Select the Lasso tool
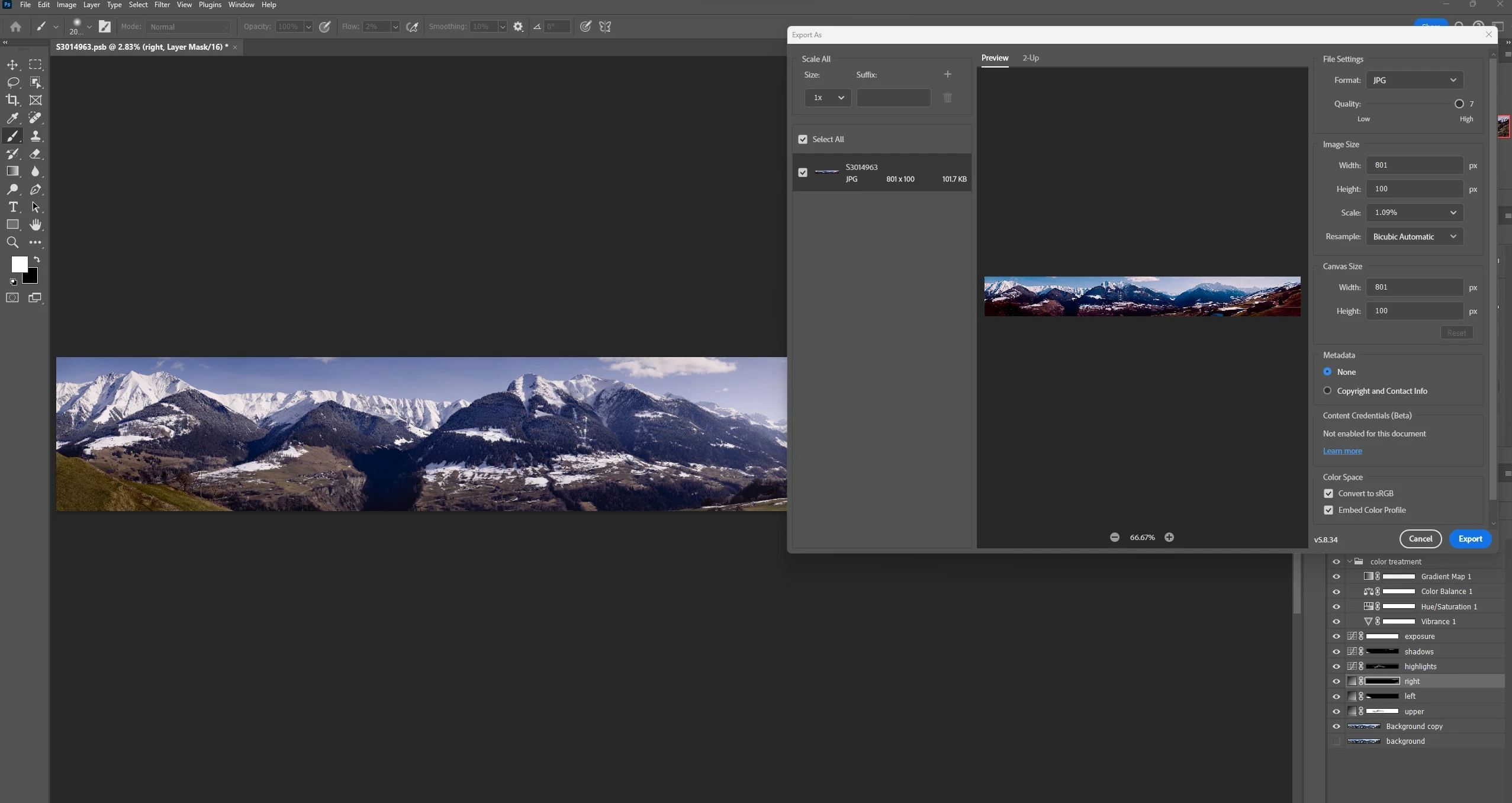This screenshot has height=803, width=1512. pyautogui.click(x=12, y=82)
